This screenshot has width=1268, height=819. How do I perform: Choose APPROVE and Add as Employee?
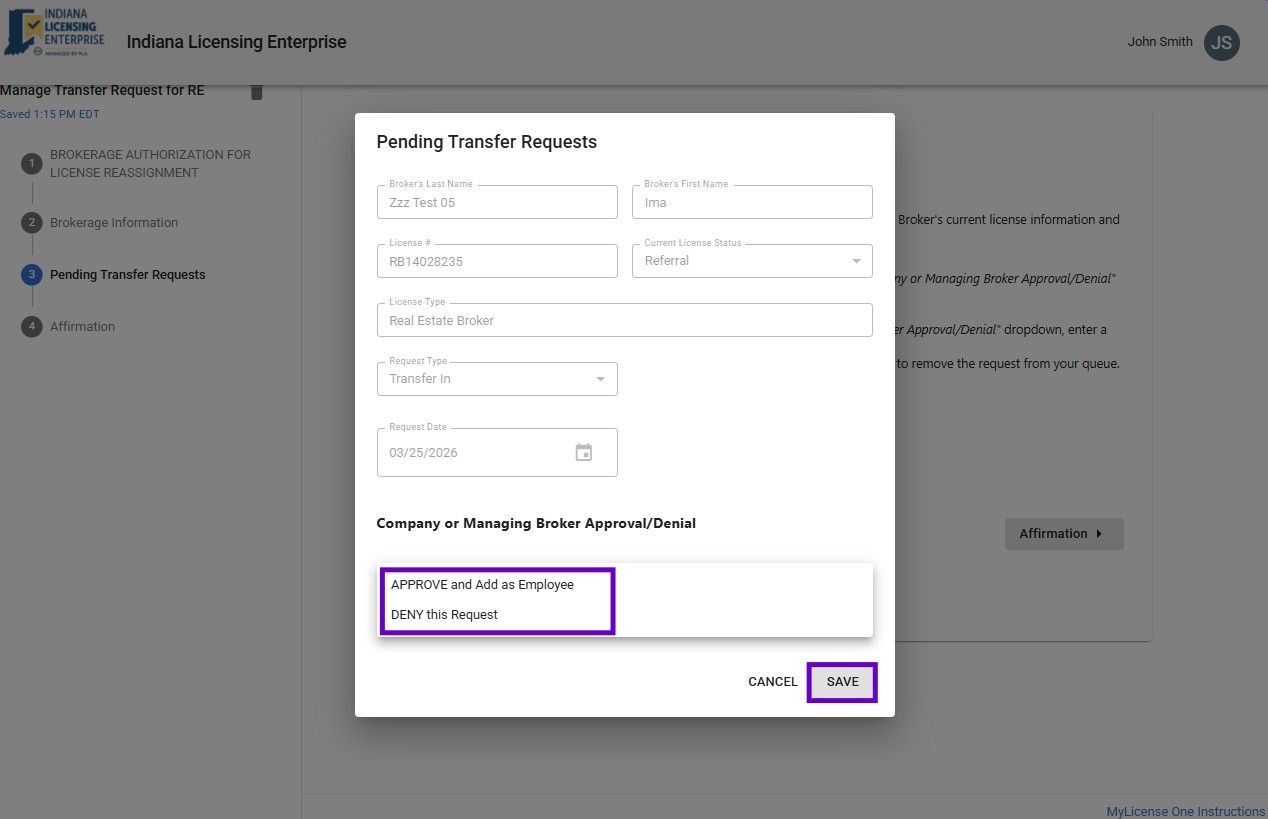coord(482,585)
